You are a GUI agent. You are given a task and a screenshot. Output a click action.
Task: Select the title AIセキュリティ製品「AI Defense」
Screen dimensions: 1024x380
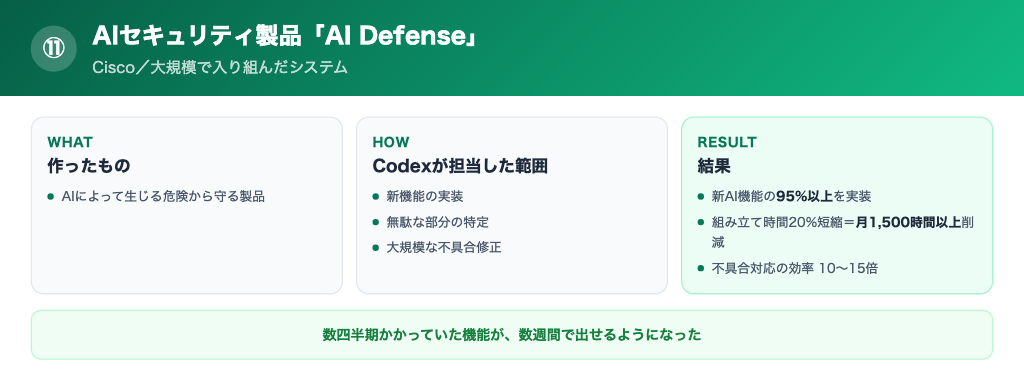[x=285, y=37]
